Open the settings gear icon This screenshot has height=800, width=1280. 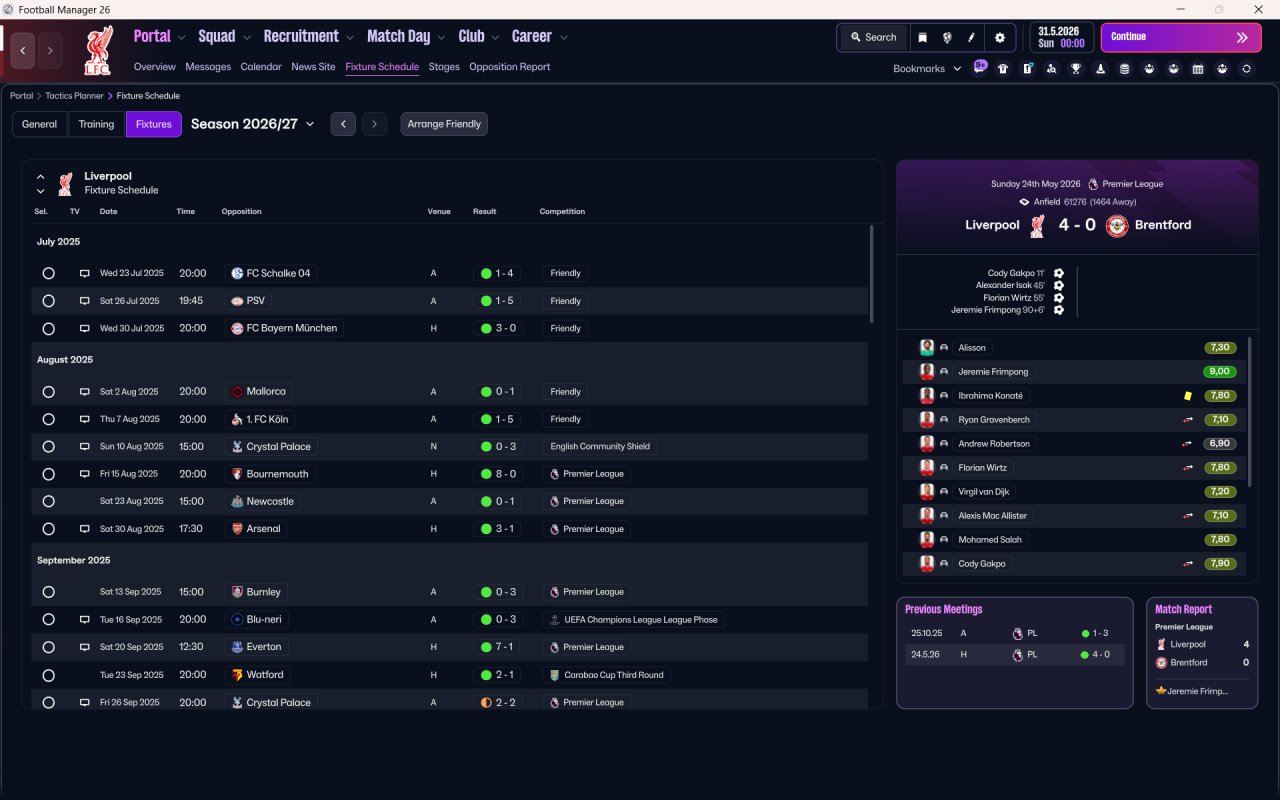click(999, 37)
